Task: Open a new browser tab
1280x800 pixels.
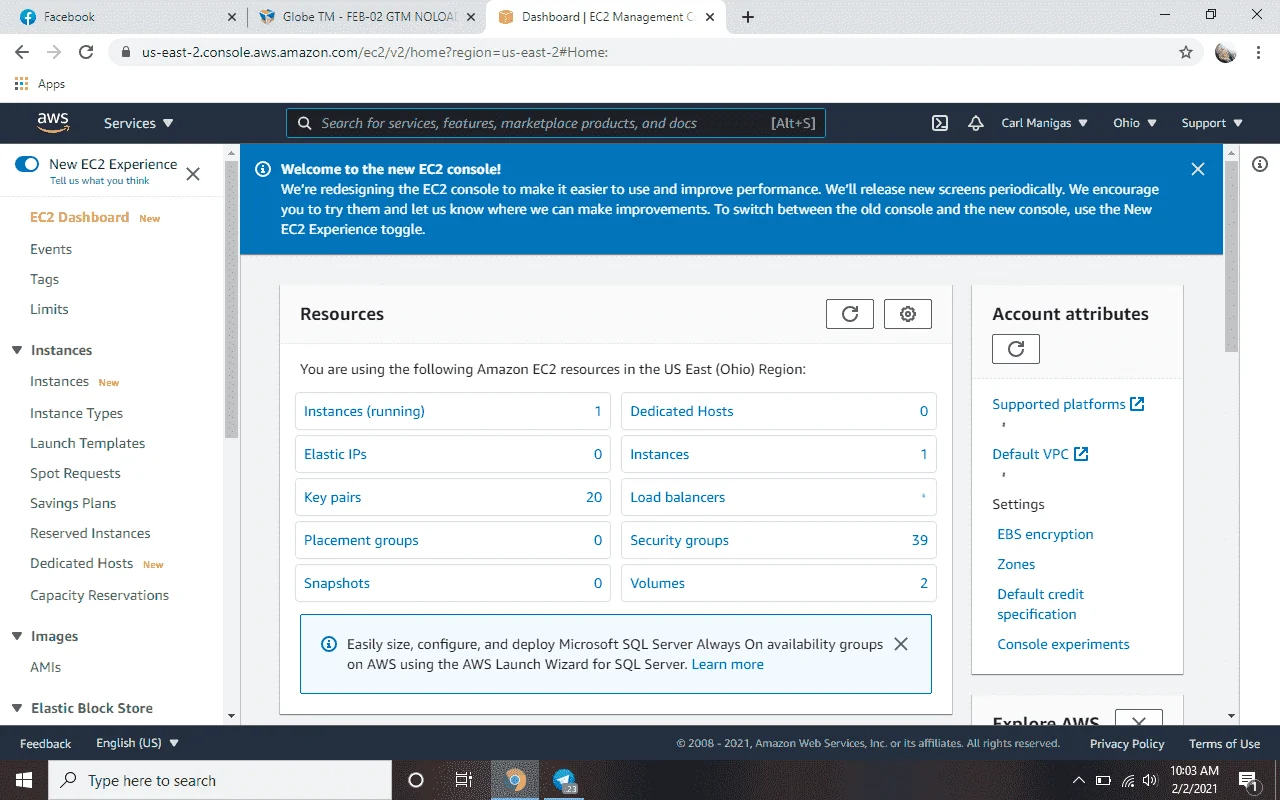Action: [x=748, y=17]
